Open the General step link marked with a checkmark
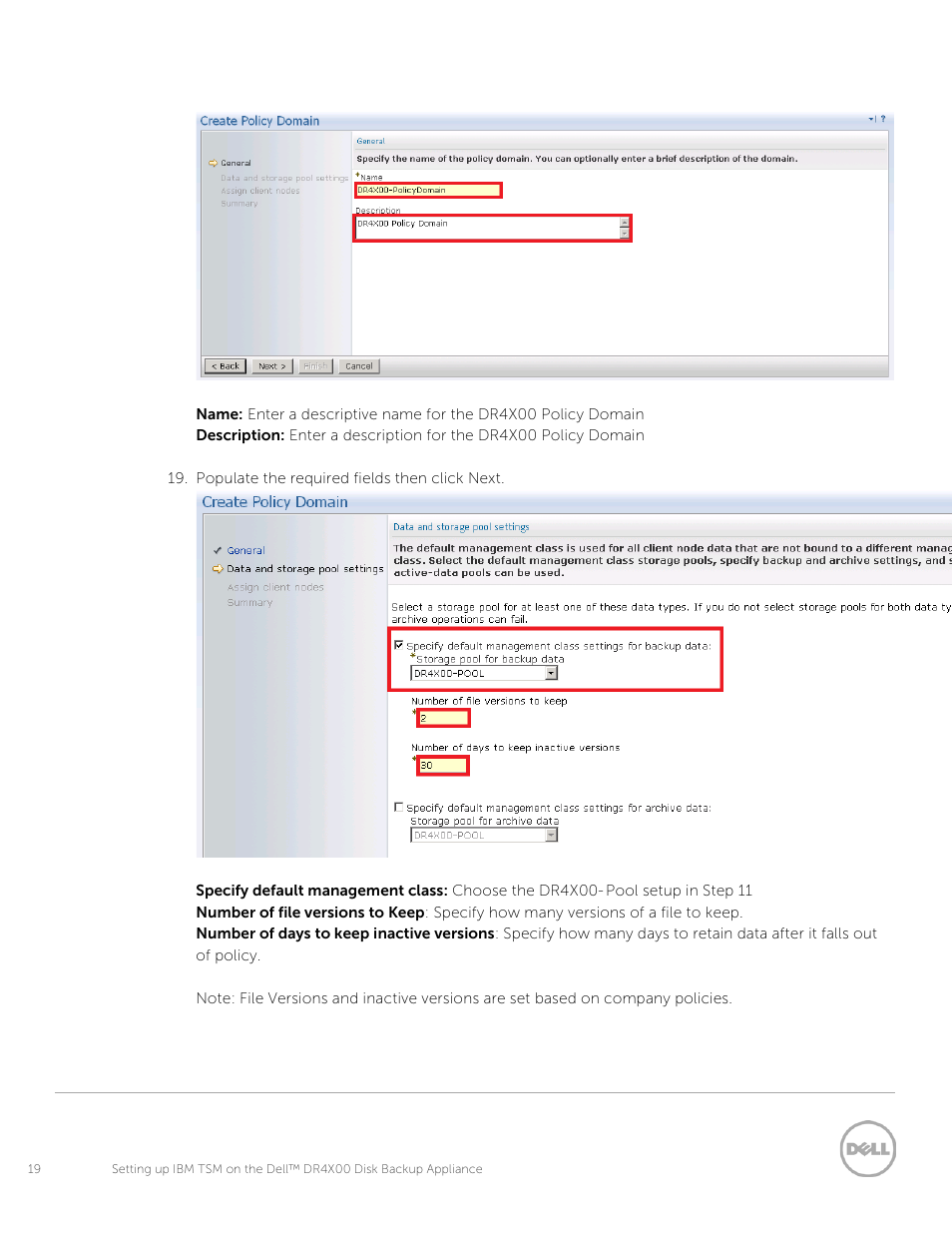This screenshot has width=952, height=1233. [245, 551]
